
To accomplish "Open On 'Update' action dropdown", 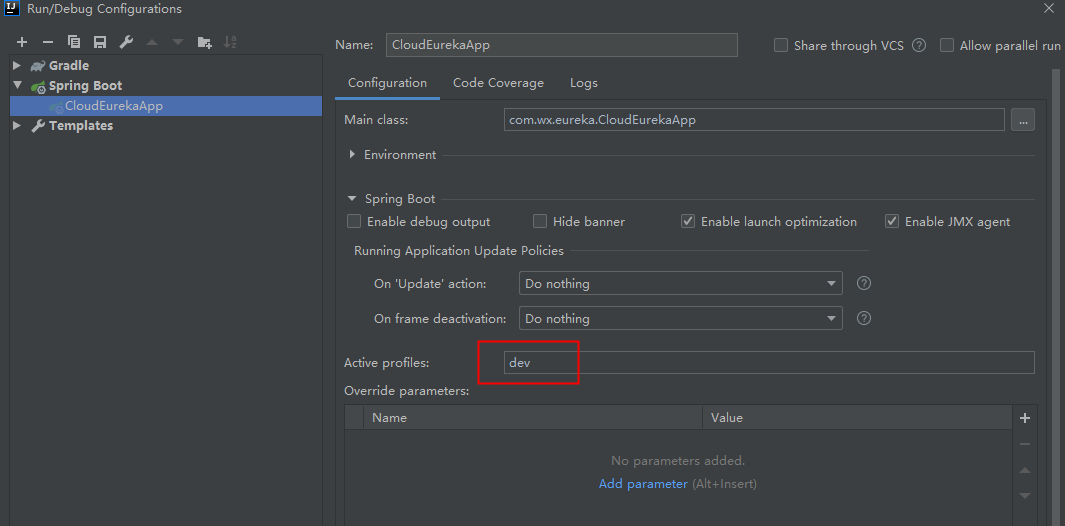I will (x=681, y=283).
